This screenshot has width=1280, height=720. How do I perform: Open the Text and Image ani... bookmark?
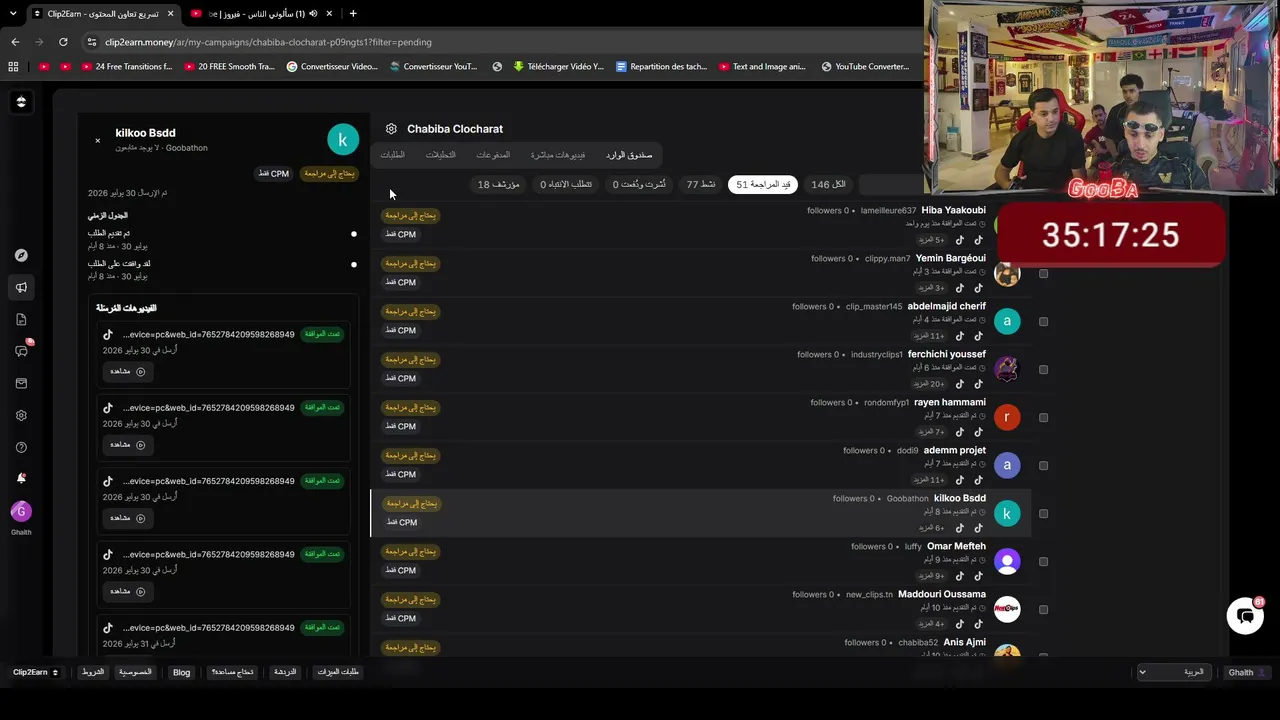(x=761, y=67)
